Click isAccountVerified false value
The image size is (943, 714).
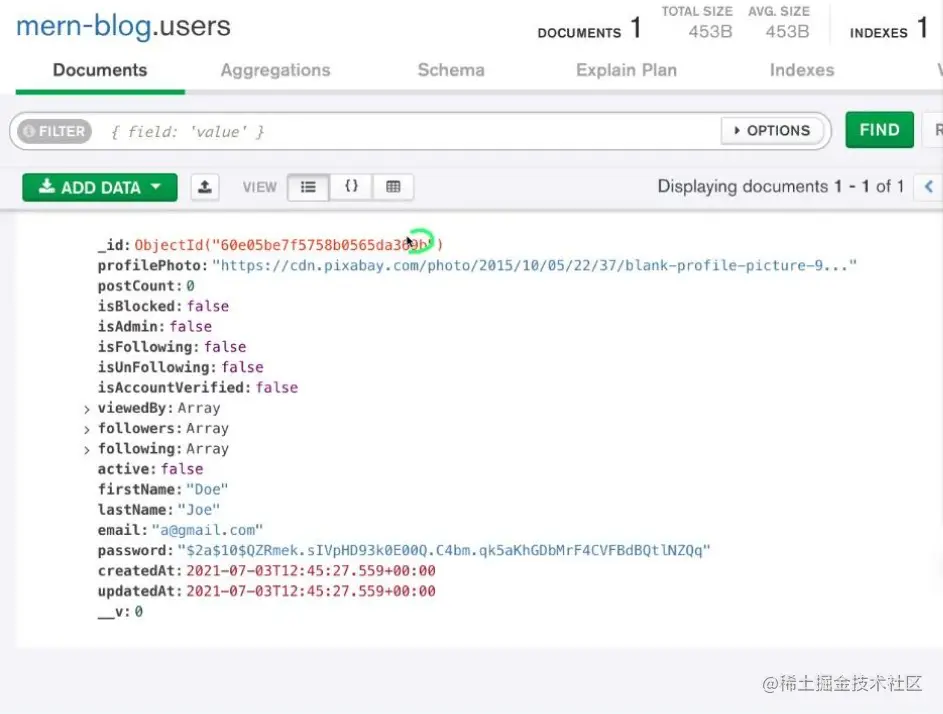click(277, 387)
